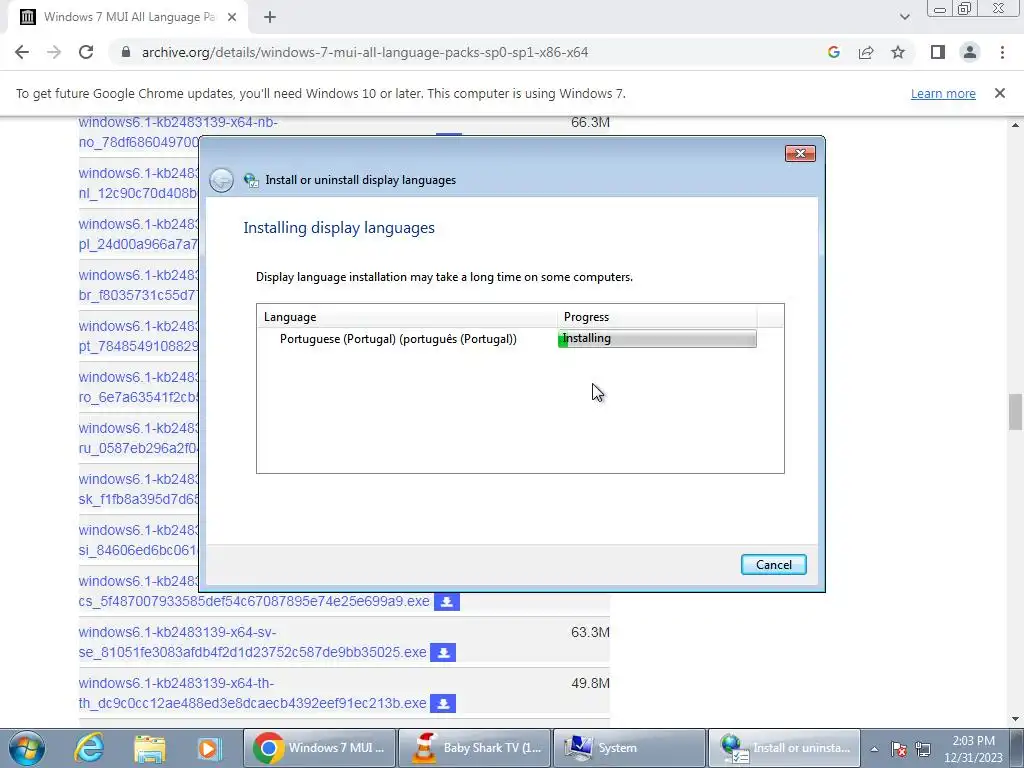Screen dimensions: 1024x768
Task: Close the Windows 7 MUI tab
Action: 232,17
